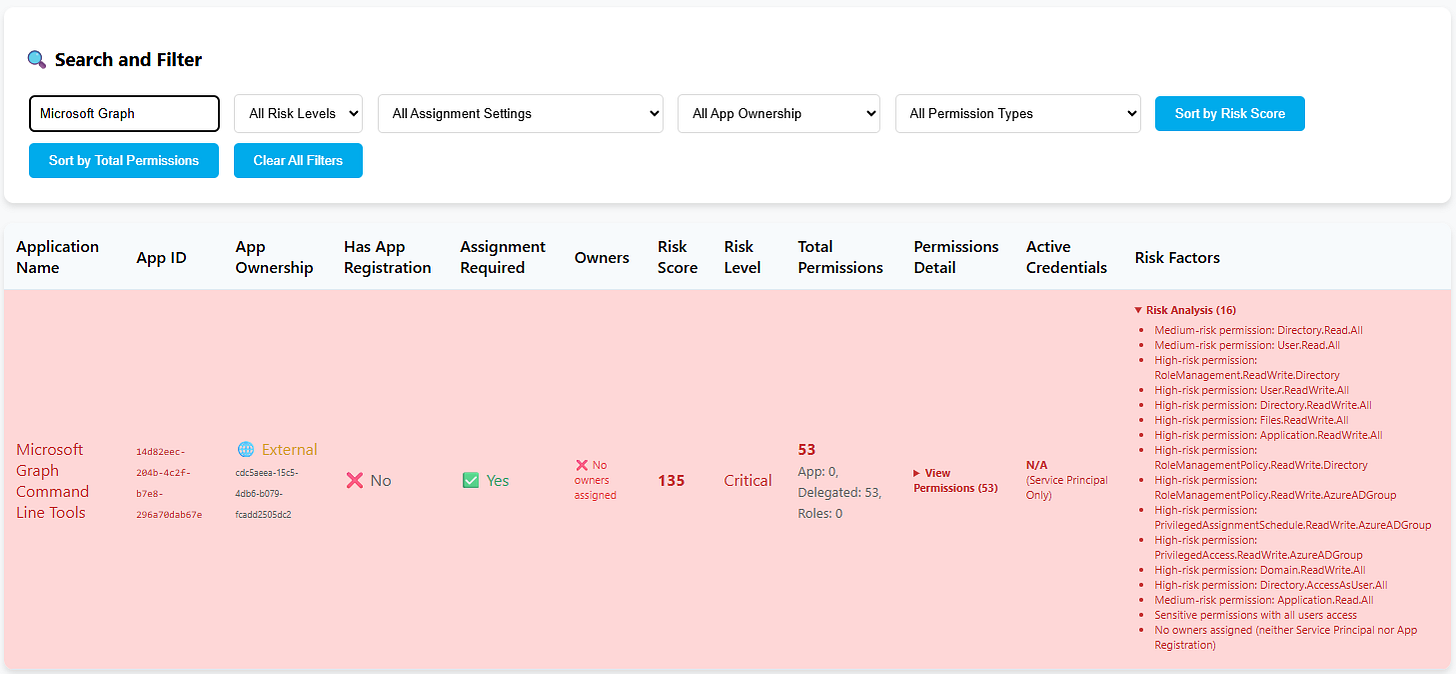Image resolution: width=1456 pixels, height=674 pixels.
Task: Click Medium-risk permission Application.Read.All entry
Action: coord(1264,600)
